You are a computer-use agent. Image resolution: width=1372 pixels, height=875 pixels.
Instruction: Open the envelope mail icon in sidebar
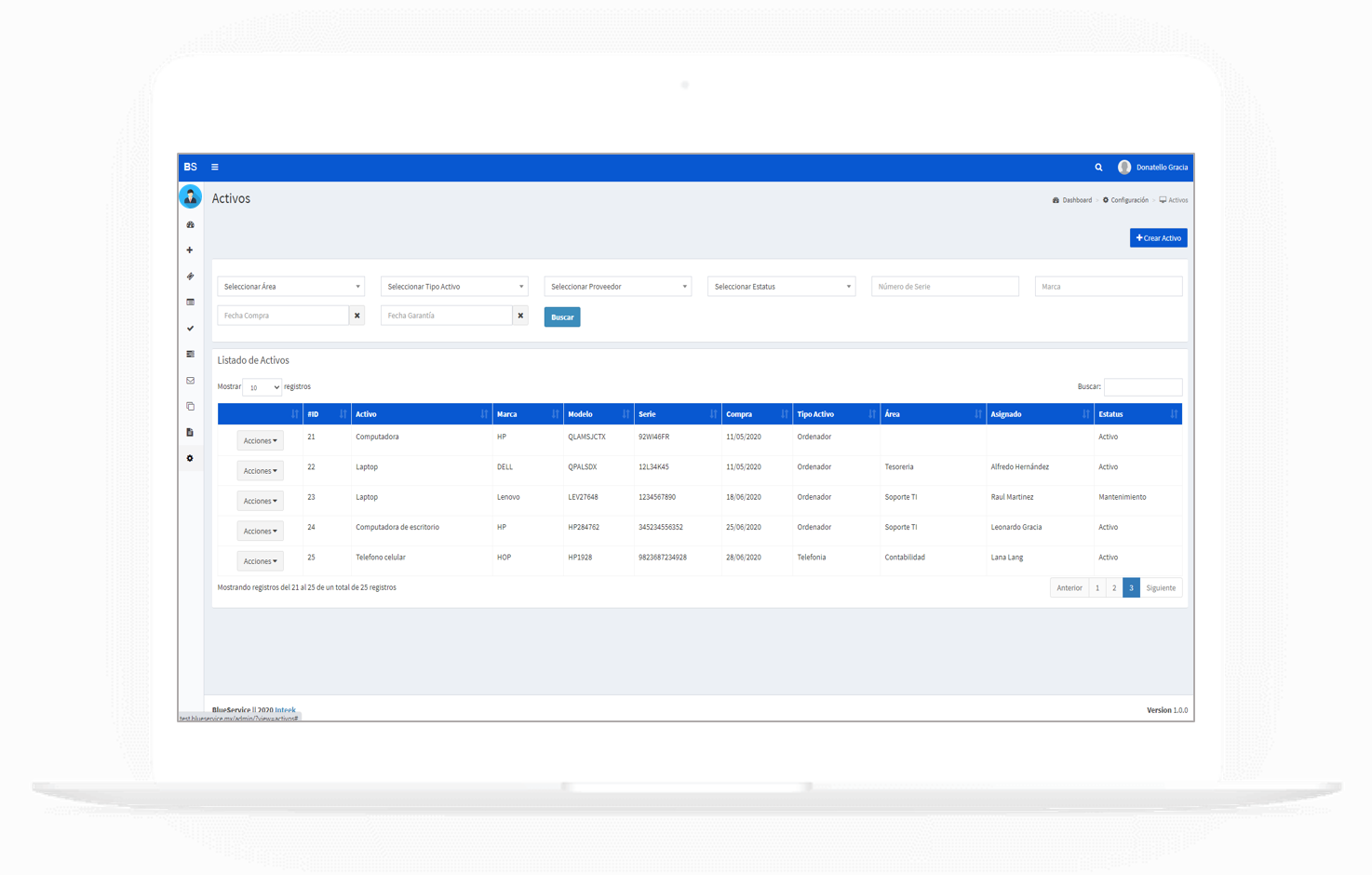coord(191,381)
